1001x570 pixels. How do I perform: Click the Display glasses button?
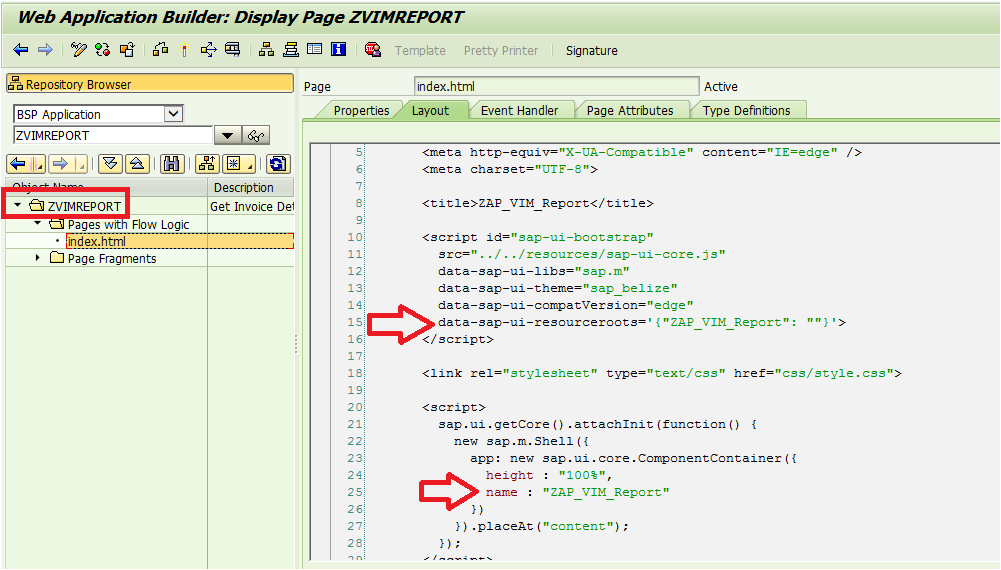(256, 135)
